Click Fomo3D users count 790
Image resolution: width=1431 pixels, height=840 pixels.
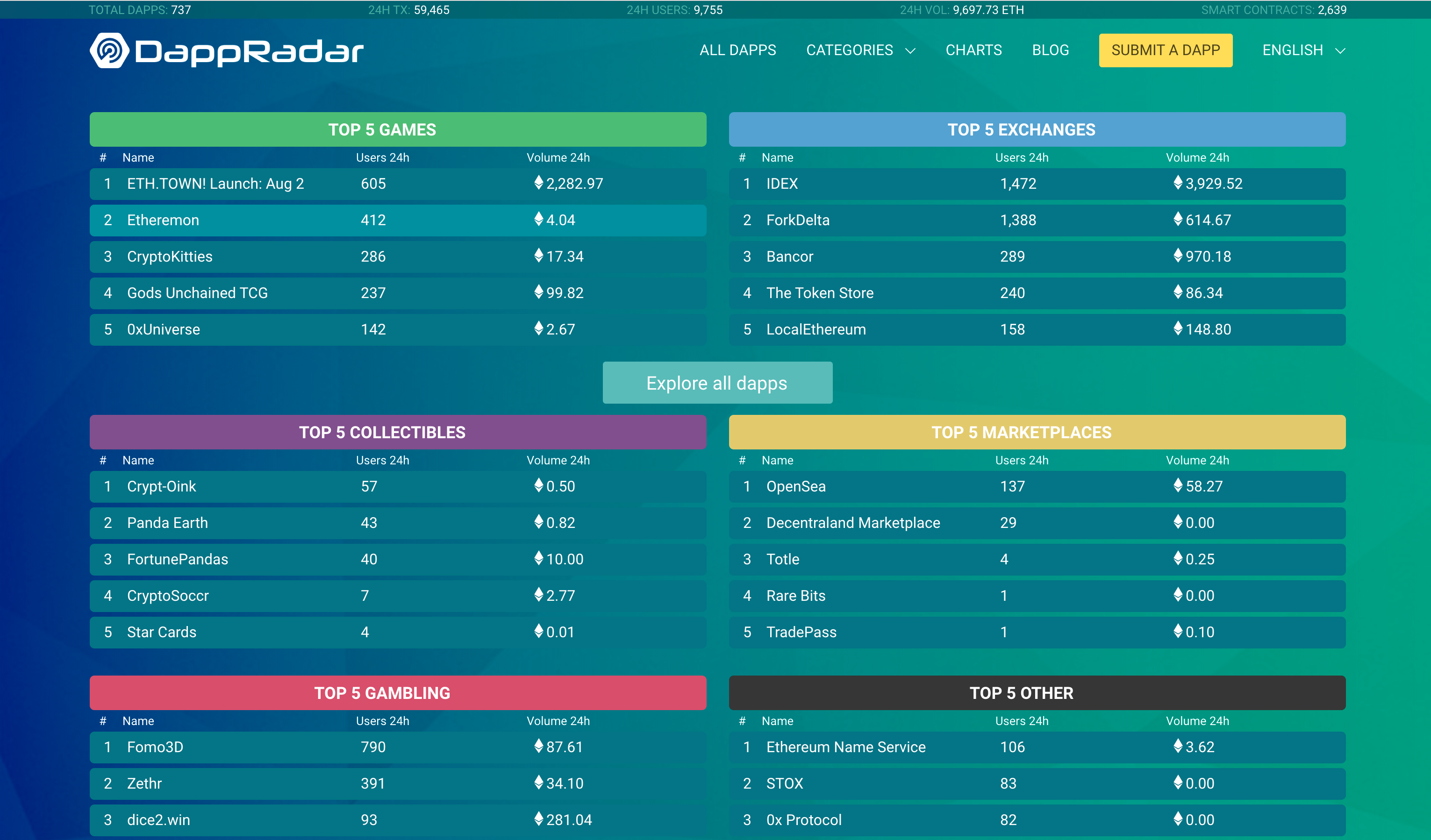(x=373, y=747)
